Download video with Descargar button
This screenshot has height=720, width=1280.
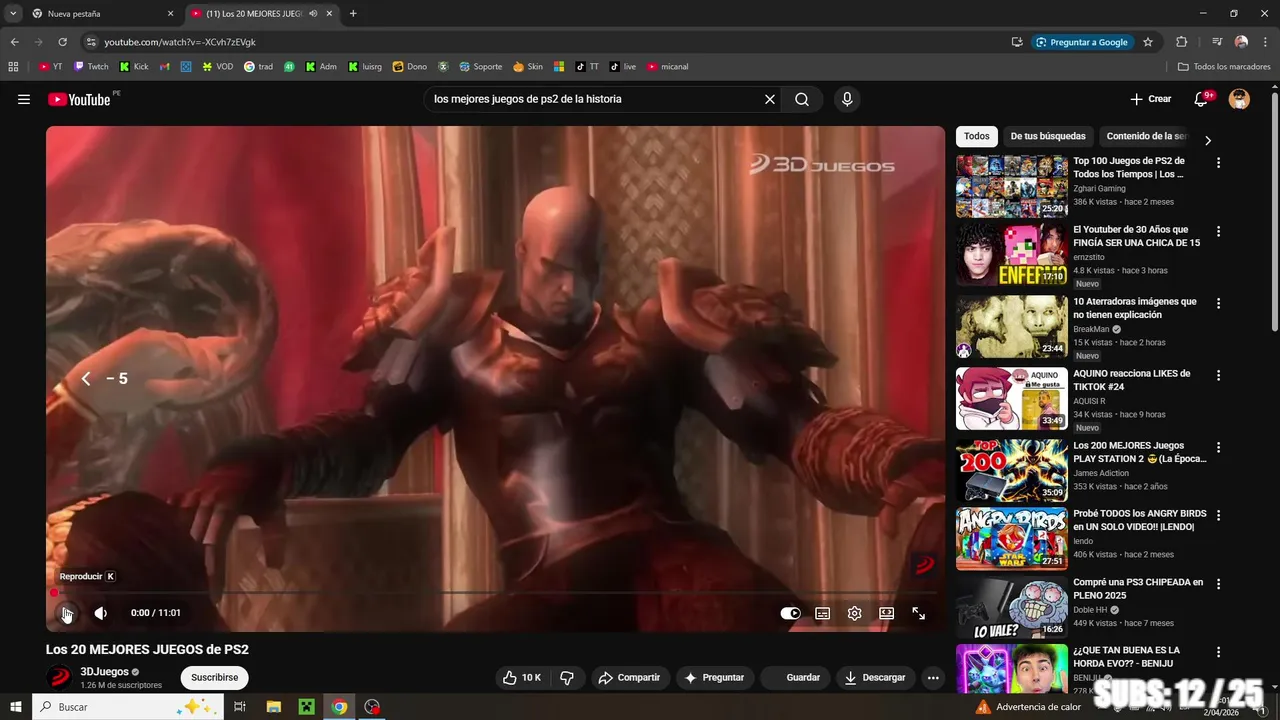click(875, 677)
